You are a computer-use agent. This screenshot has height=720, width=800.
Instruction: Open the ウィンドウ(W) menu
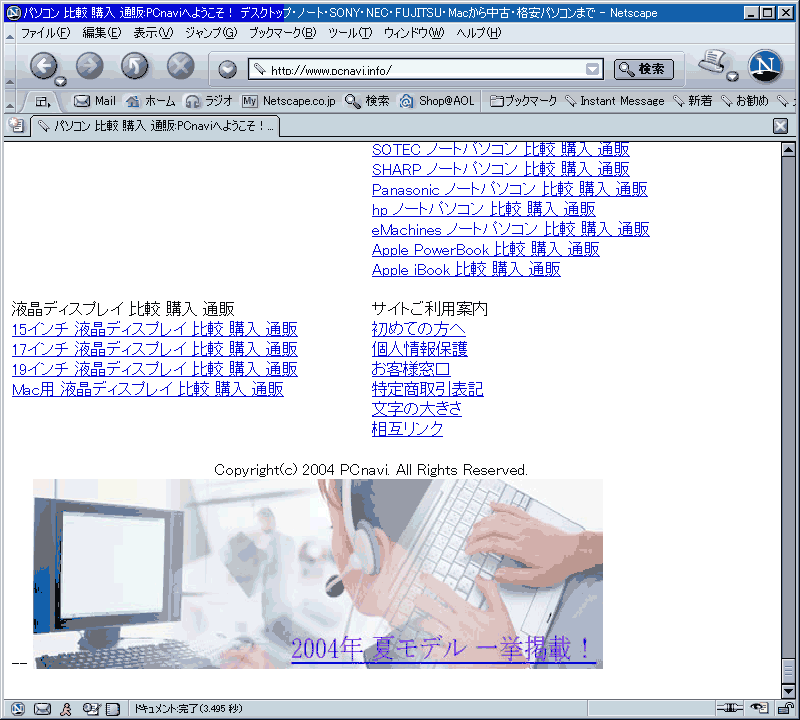[x=414, y=33]
